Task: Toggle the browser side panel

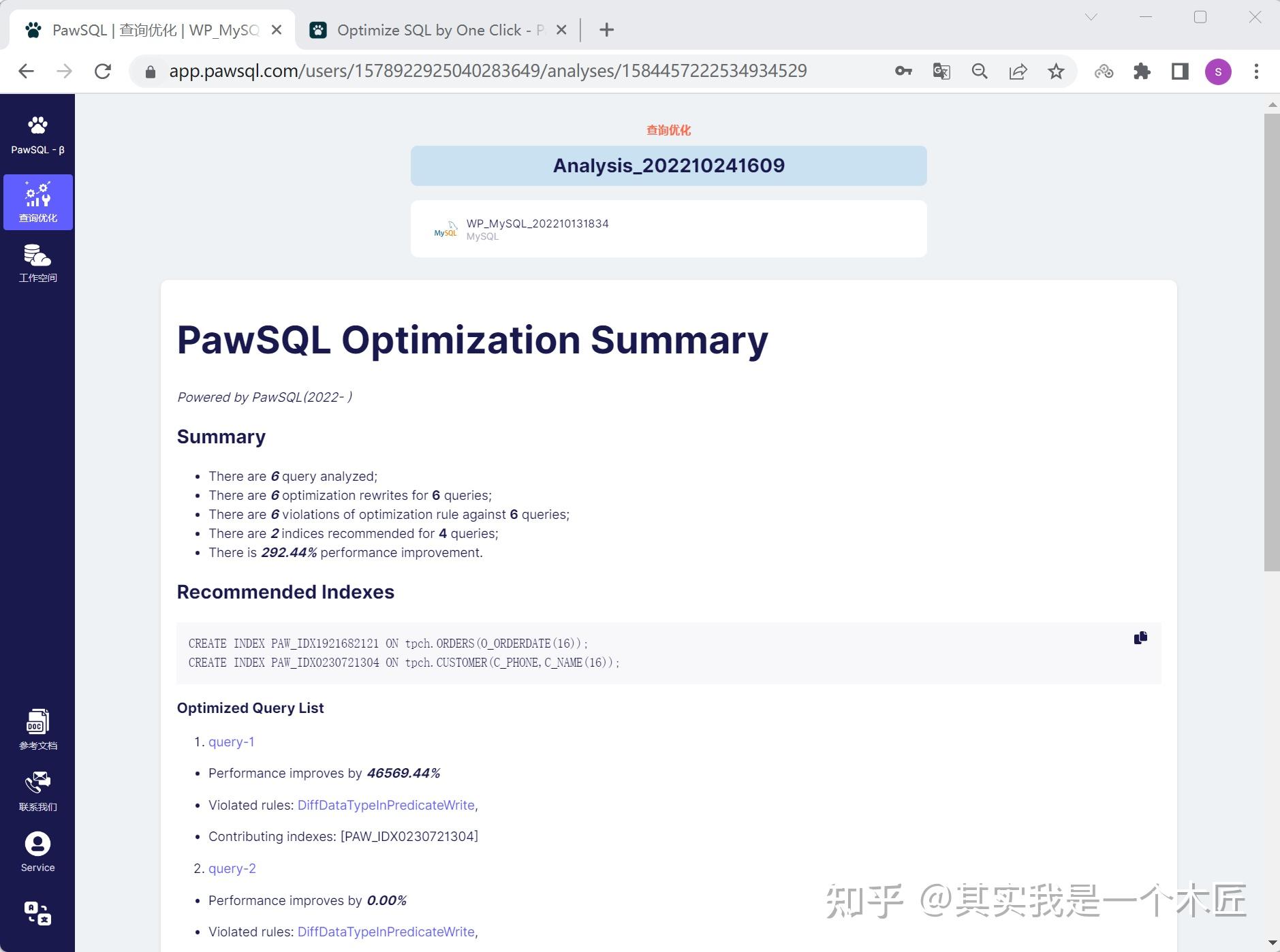Action: pos(1181,71)
